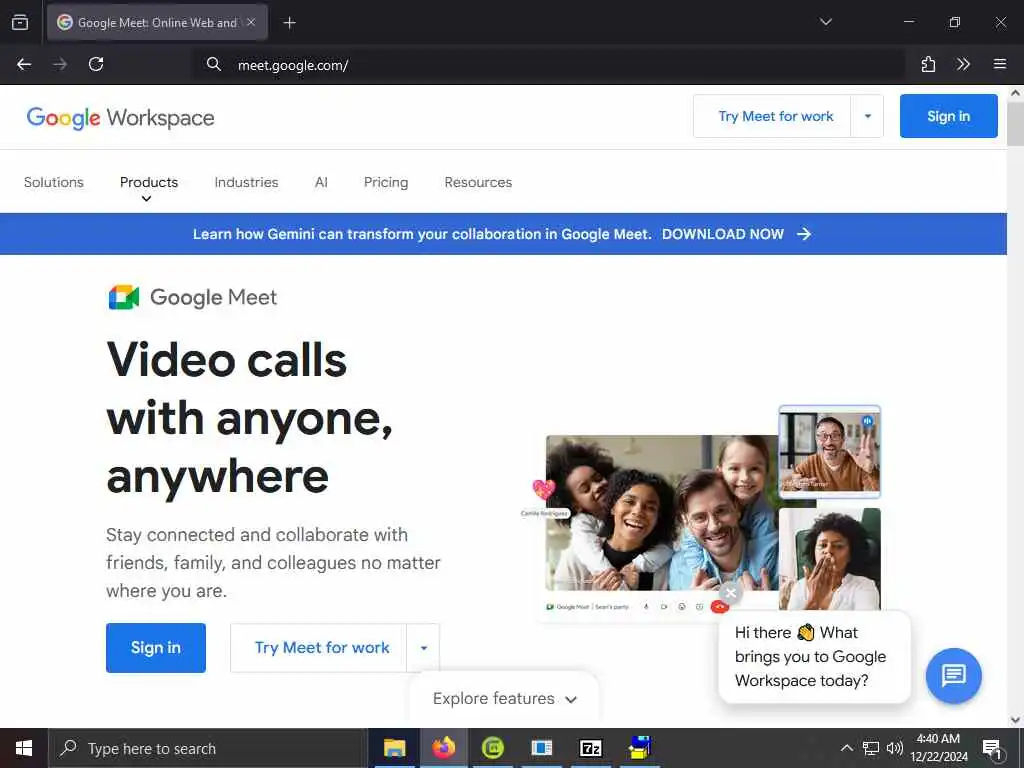The width and height of the screenshot is (1024, 768).
Task: Click hero Try Meet for work button
Action: pyautogui.click(x=321, y=648)
